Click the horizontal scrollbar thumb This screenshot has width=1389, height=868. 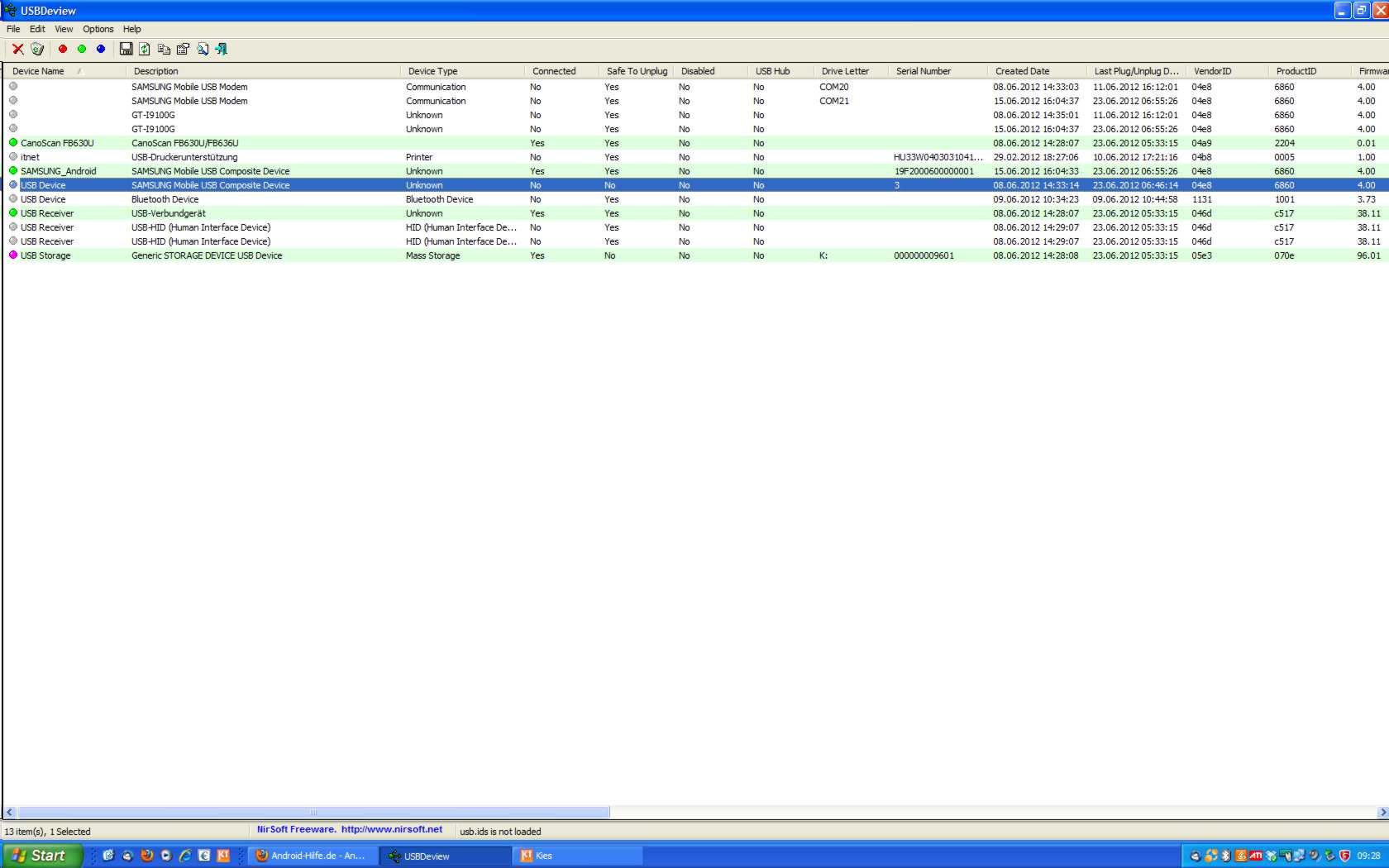point(313,812)
